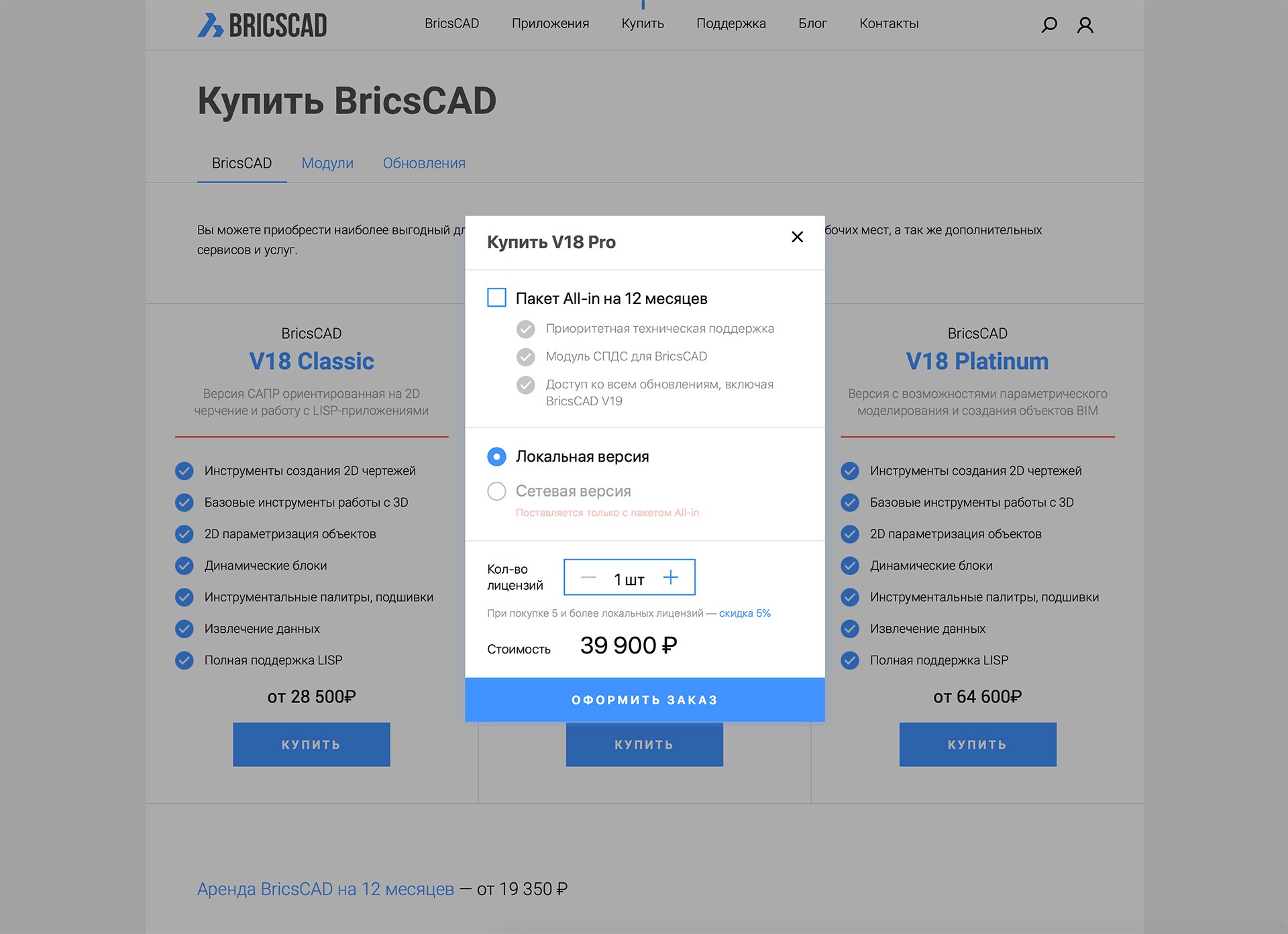Screen dimensions: 1288x934
Task: Select Сетевая версия radio option
Action: coord(496,491)
